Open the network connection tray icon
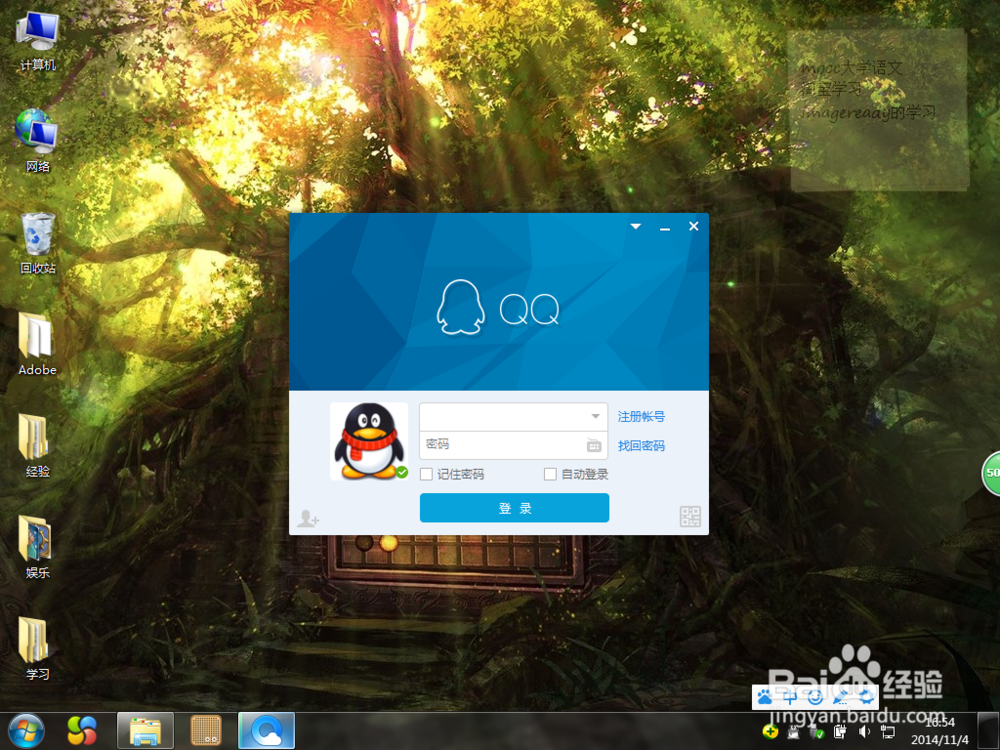Screen dimensions: 1000x750 (x=888, y=732)
